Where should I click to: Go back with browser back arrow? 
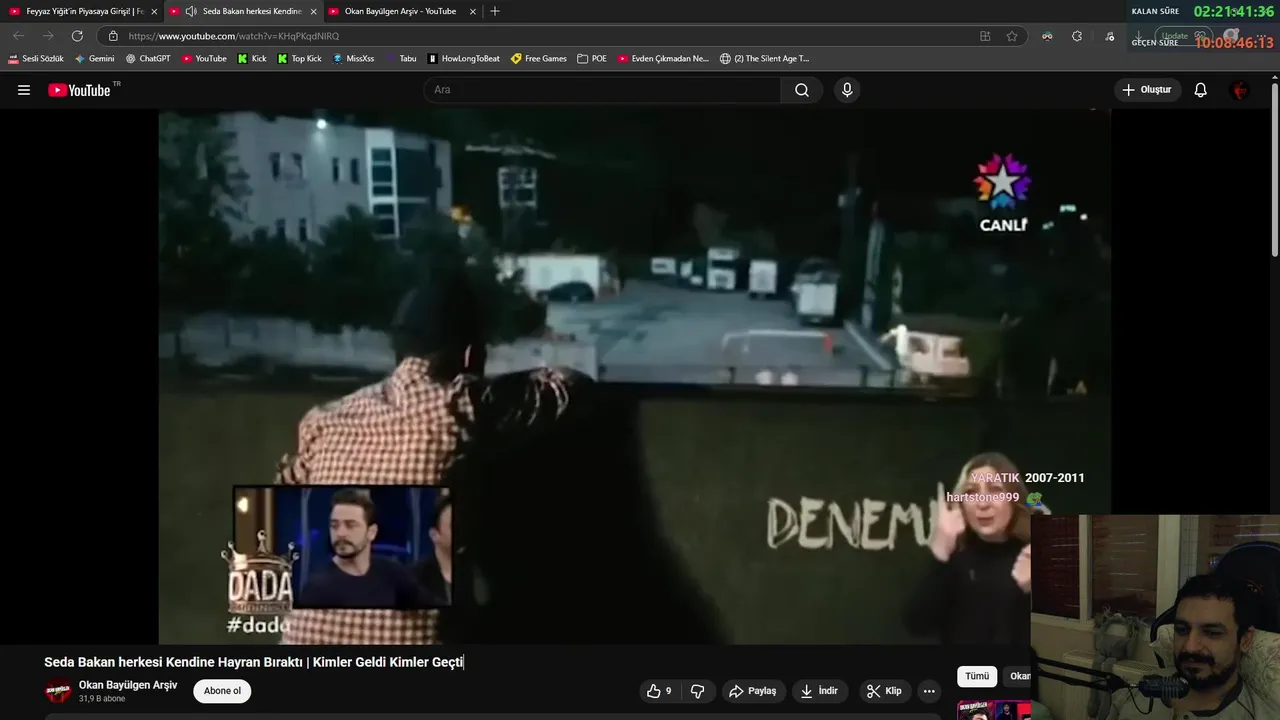18,36
